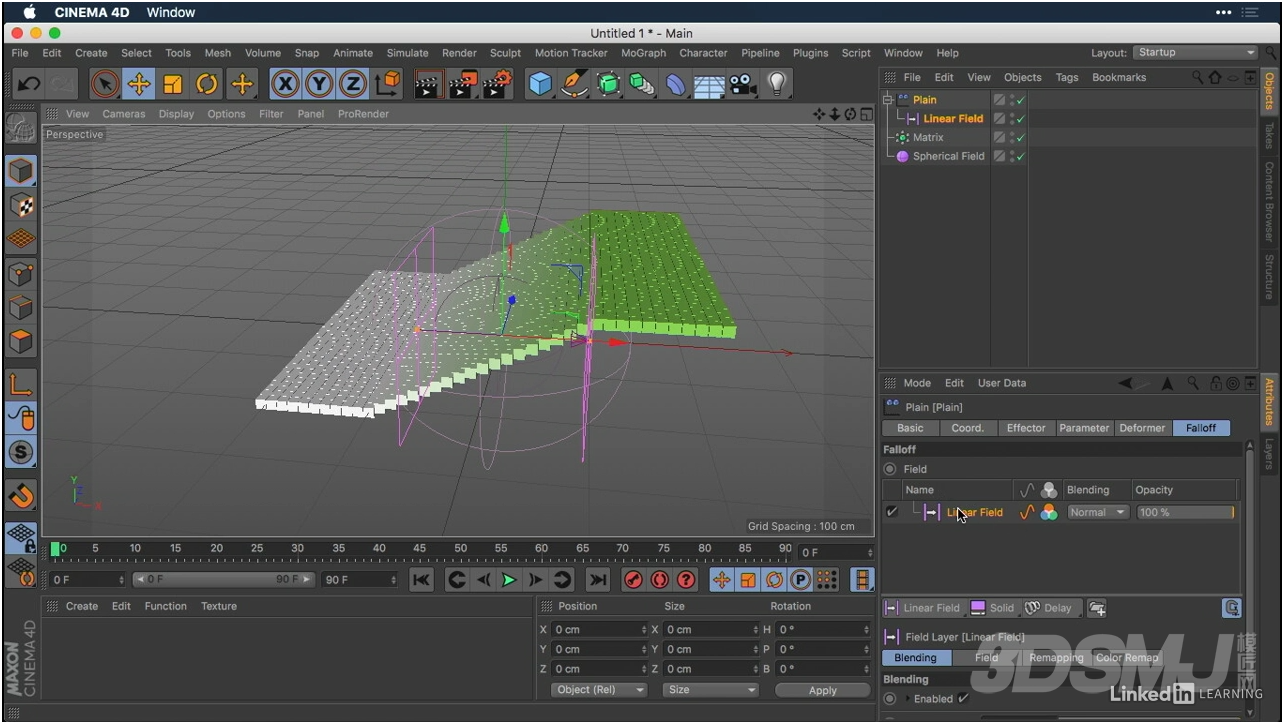Click the Undo arrow icon
Image resolution: width=1284 pixels, height=724 pixels.
pyautogui.click(x=29, y=84)
